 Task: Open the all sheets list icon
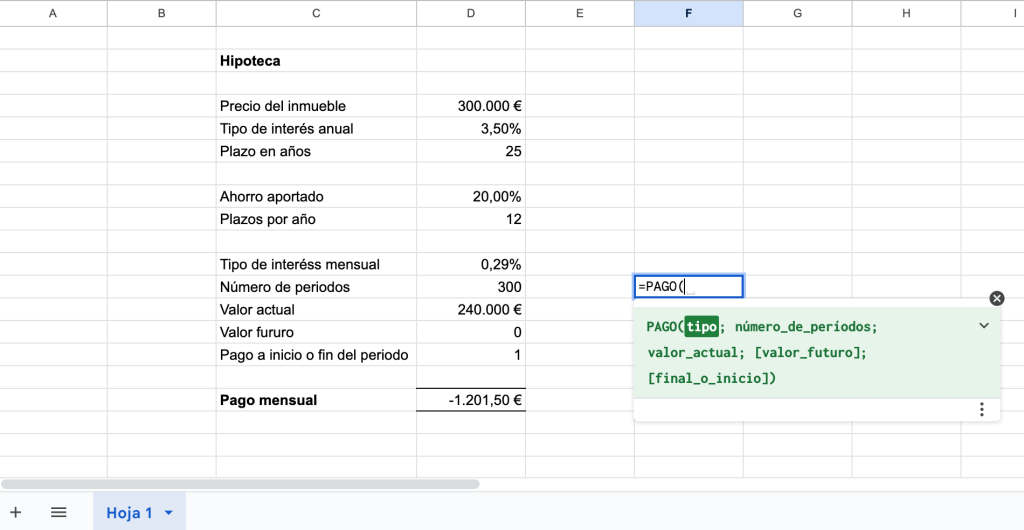pos(59,512)
